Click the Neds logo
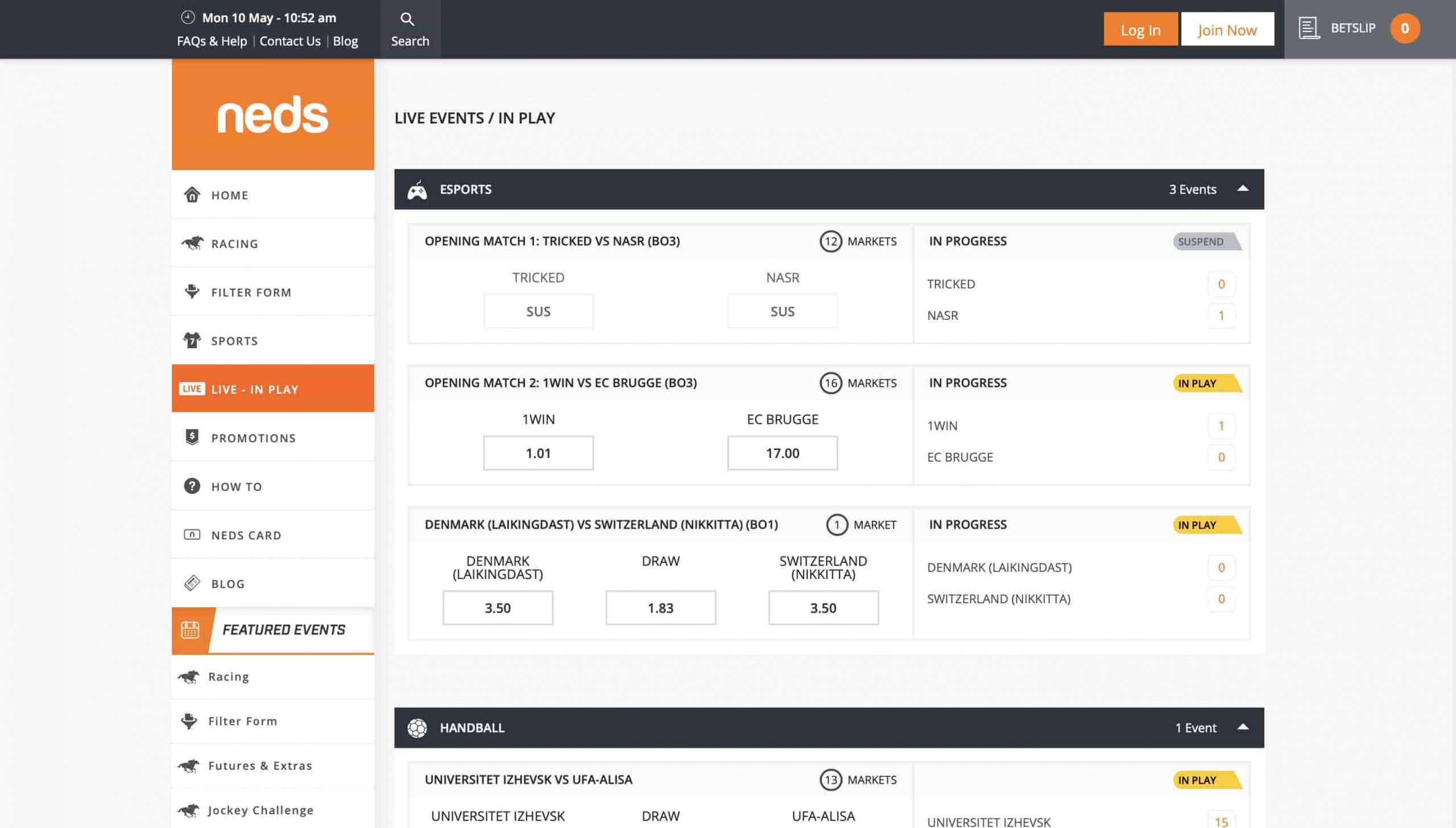The height and width of the screenshot is (828, 1456). point(273,114)
